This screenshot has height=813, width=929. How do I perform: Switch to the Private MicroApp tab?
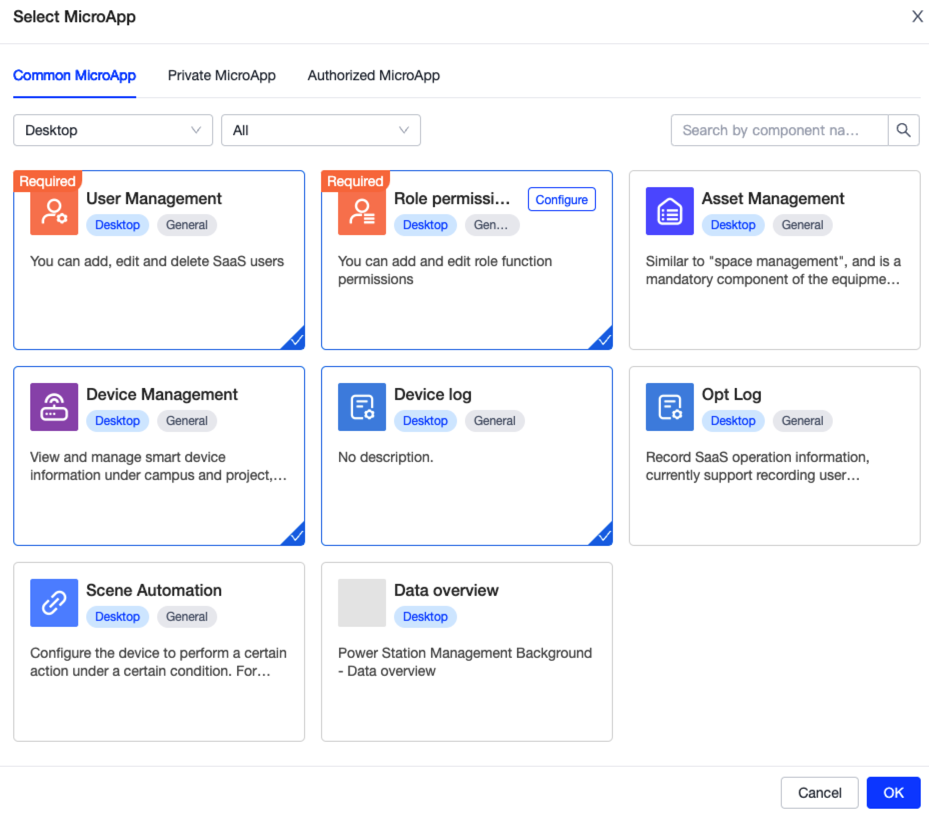[x=222, y=75]
